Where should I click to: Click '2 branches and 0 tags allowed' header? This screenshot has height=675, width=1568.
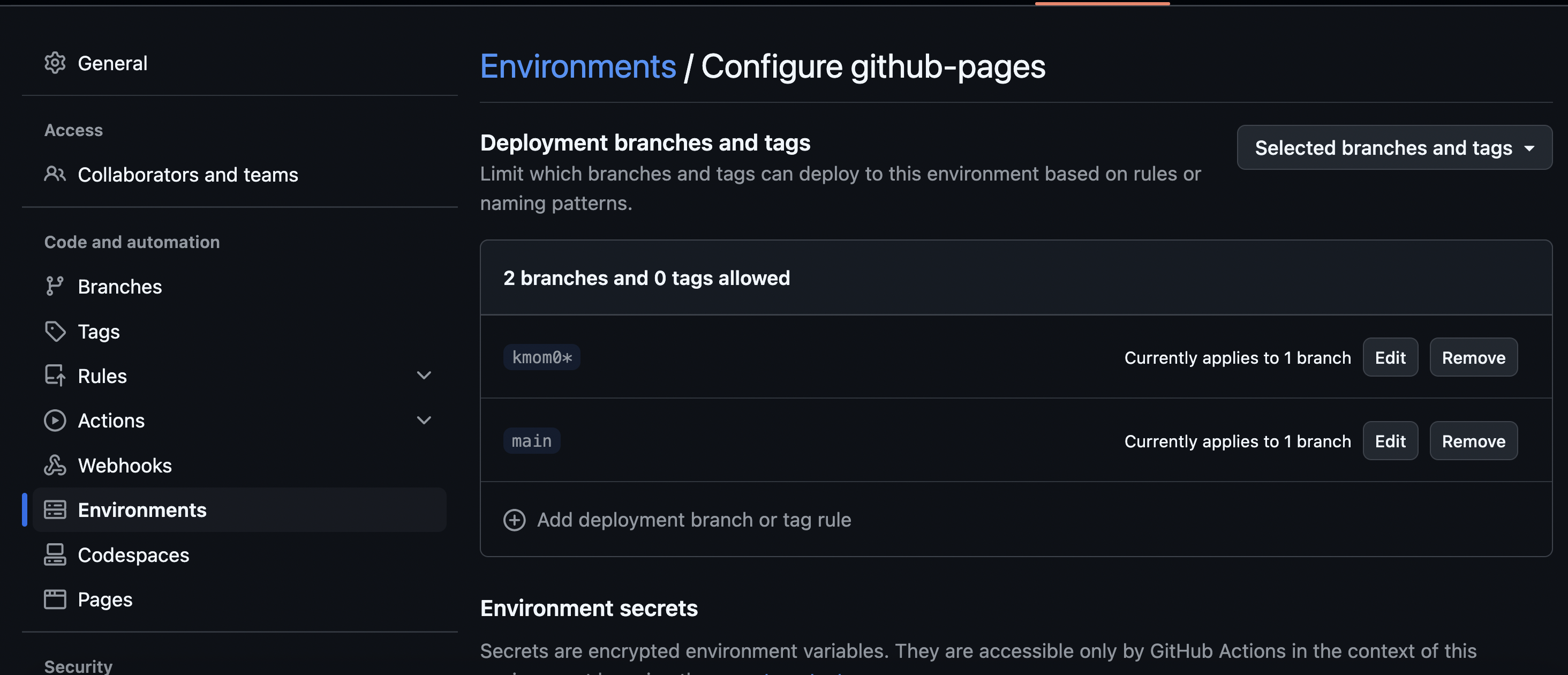(646, 277)
